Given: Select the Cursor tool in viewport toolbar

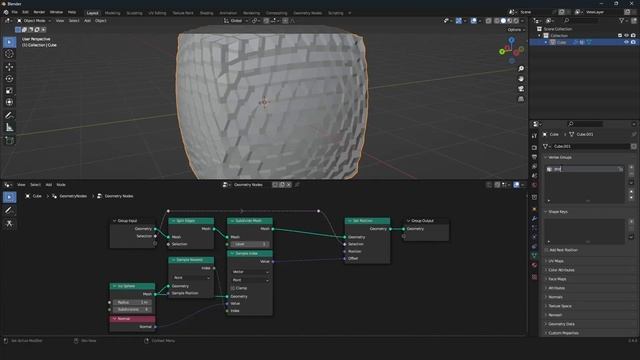Looking at the screenshot, I should click(x=9, y=54).
